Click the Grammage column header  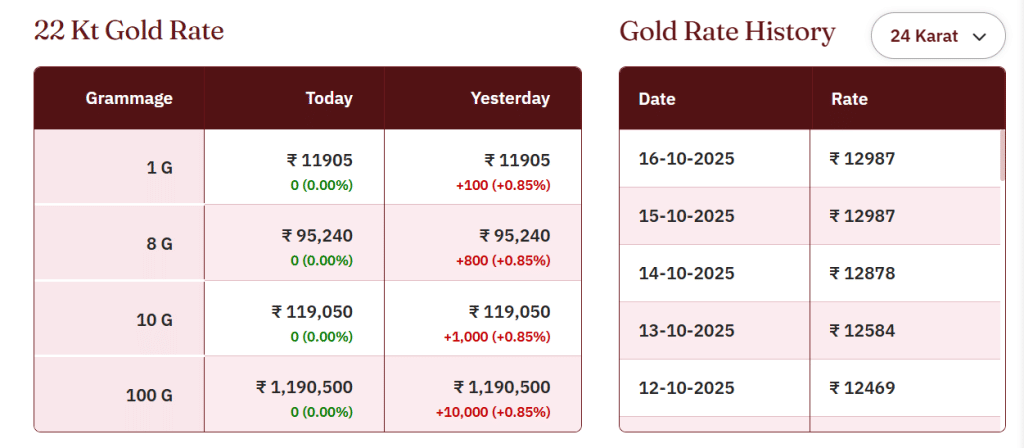pos(129,98)
